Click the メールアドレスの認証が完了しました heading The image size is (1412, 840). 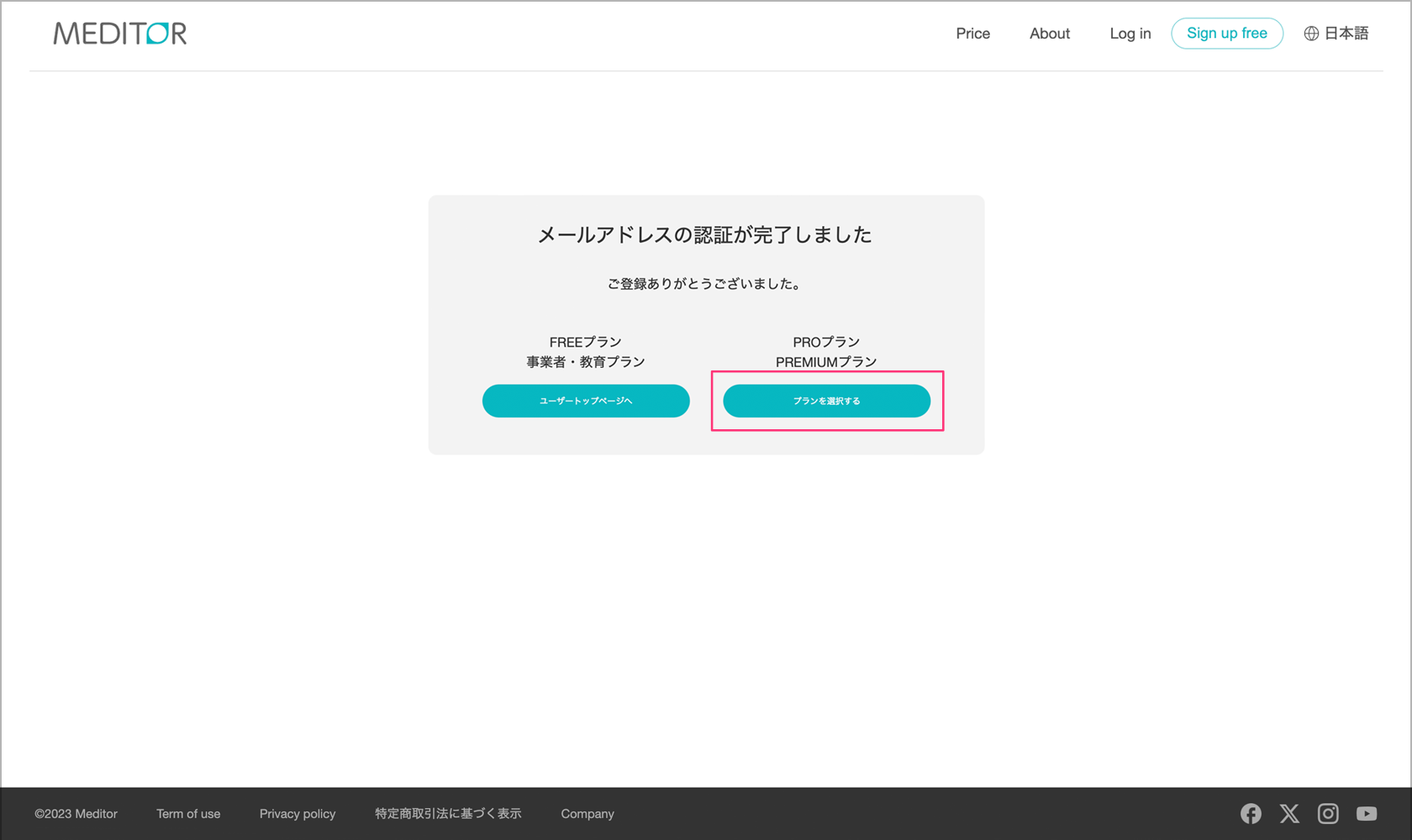[705, 235]
